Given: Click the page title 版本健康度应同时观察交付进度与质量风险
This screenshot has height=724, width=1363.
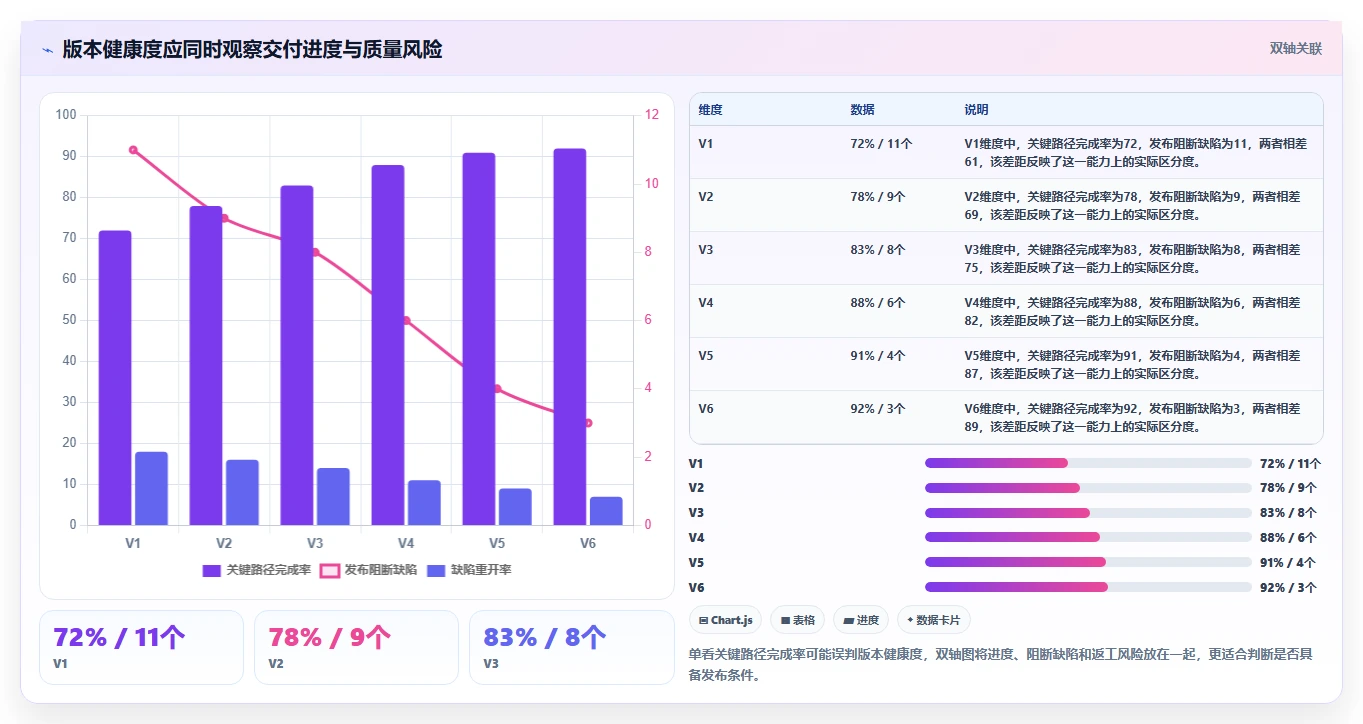Looking at the screenshot, I should [x=252, y=49].
